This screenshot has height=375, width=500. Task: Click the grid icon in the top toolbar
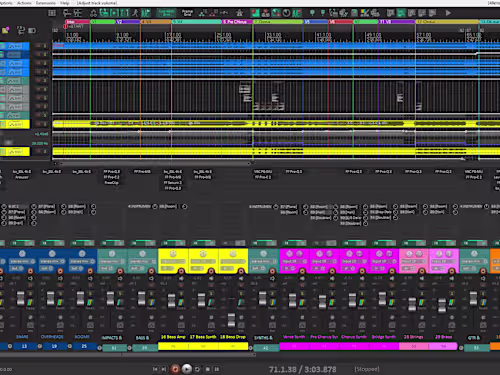[x=52, y=13]
